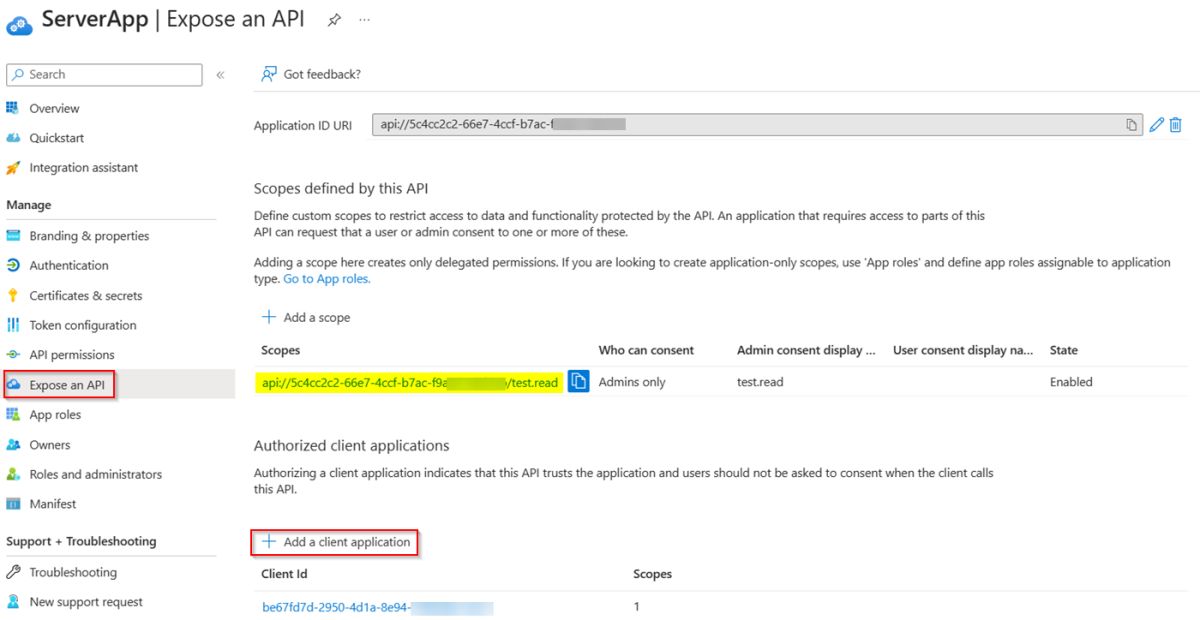Click the Overview grid icon
This screenshot has width=1200, height=620.
[13, 108]
